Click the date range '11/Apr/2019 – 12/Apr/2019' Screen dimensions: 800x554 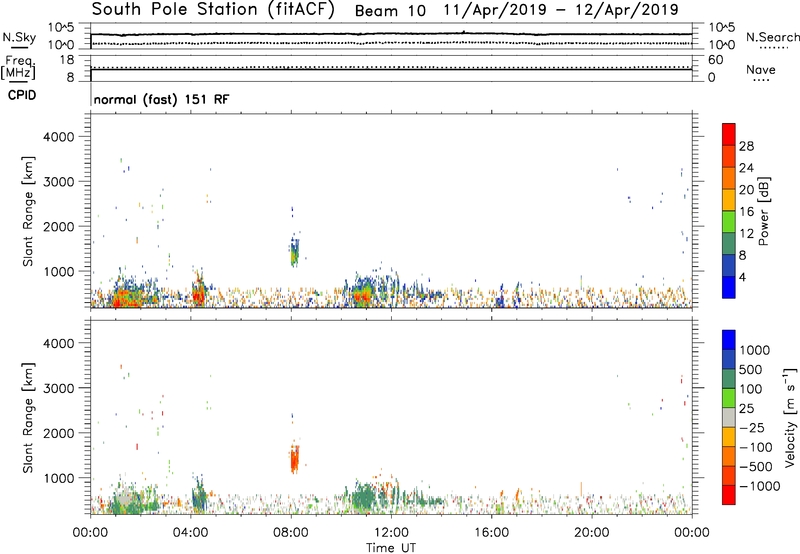[561, 10]
